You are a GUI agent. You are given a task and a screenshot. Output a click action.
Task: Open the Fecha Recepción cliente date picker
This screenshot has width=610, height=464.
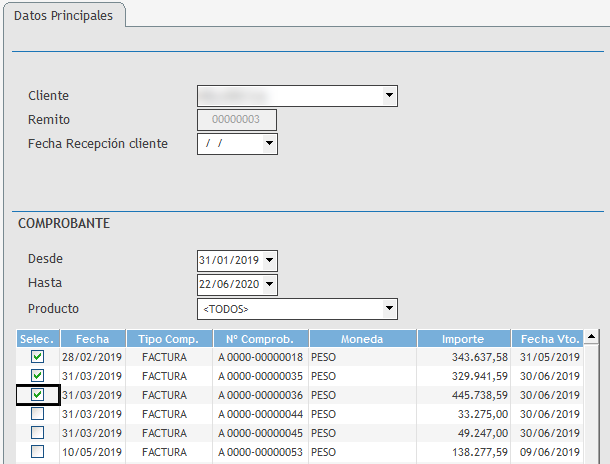pos(268,144)
